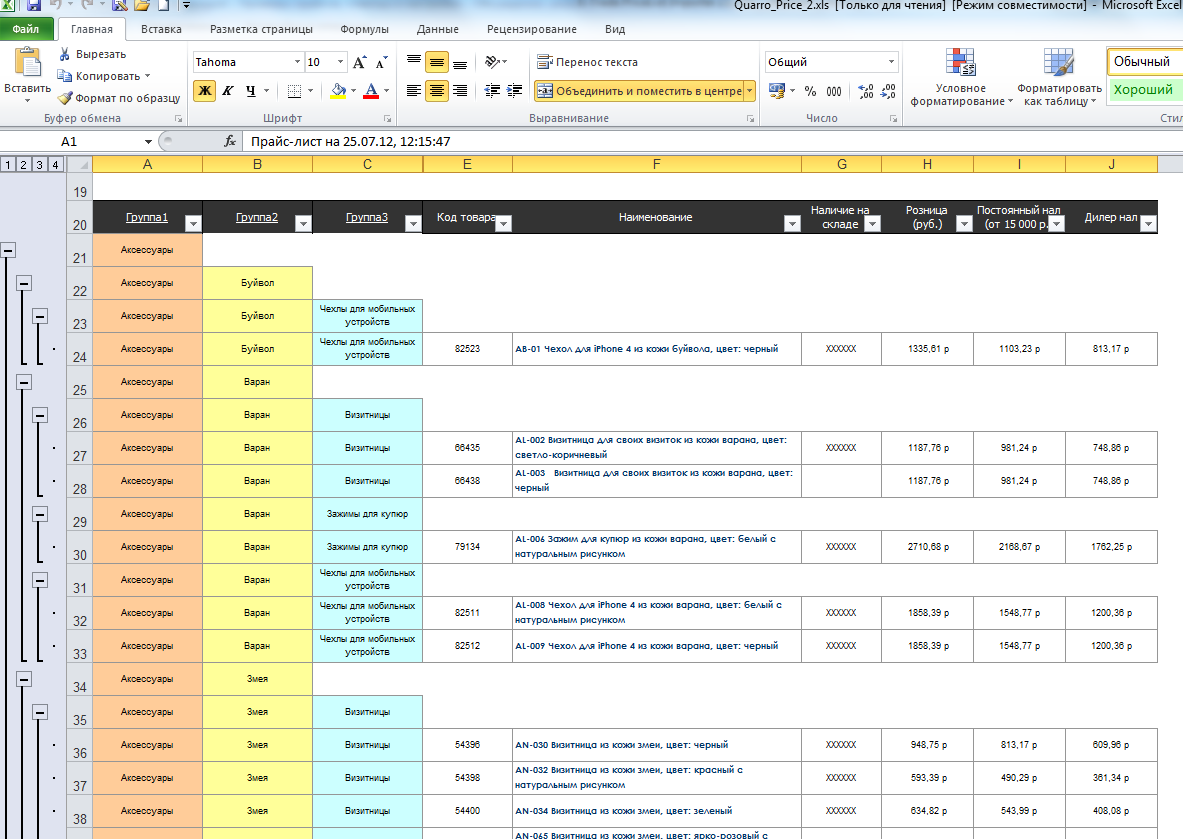Screen dimensions: 1183x839
Task: Switch to the Данные tab
Action: [438, 29]
